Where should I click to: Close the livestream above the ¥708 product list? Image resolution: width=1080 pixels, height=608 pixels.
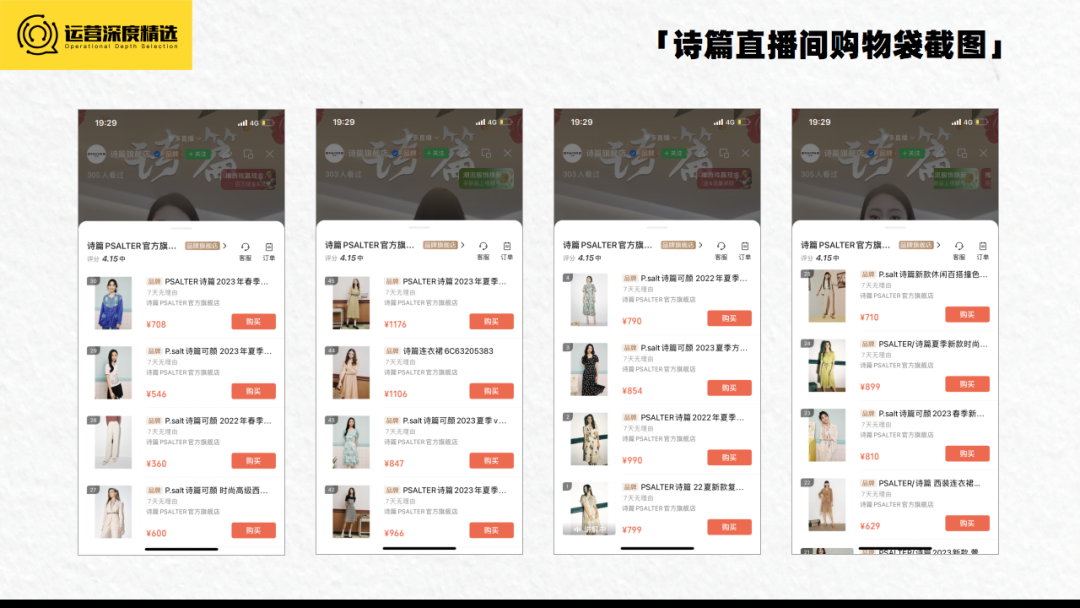270,153
